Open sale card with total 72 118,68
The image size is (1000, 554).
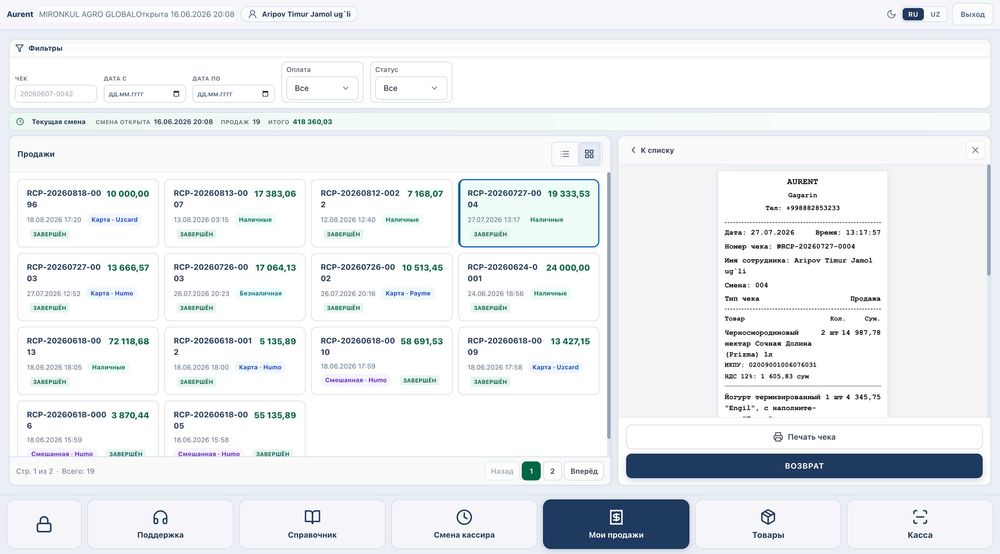88,361
